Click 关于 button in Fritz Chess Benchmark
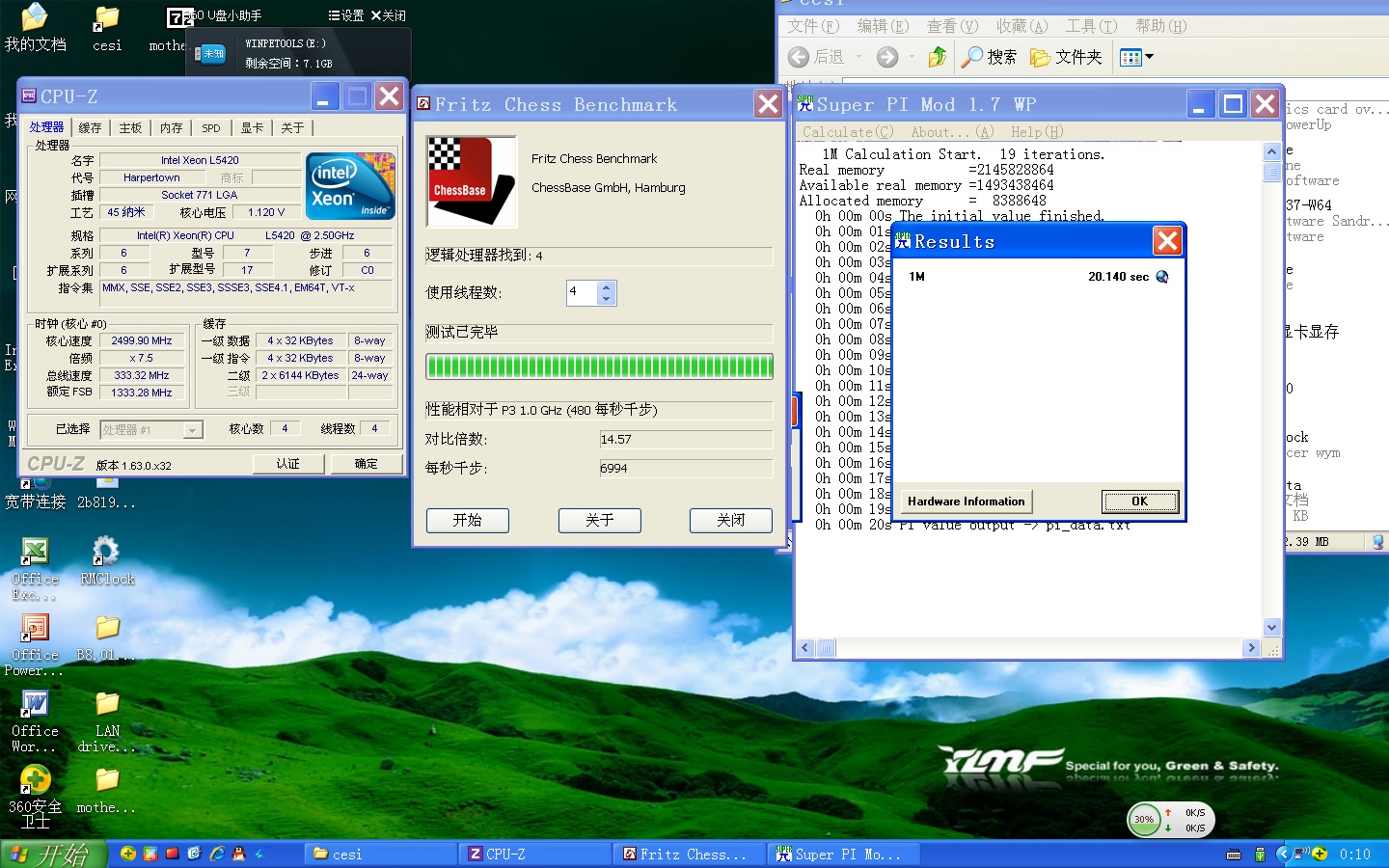1389x868 pixels. coord(600,520)
